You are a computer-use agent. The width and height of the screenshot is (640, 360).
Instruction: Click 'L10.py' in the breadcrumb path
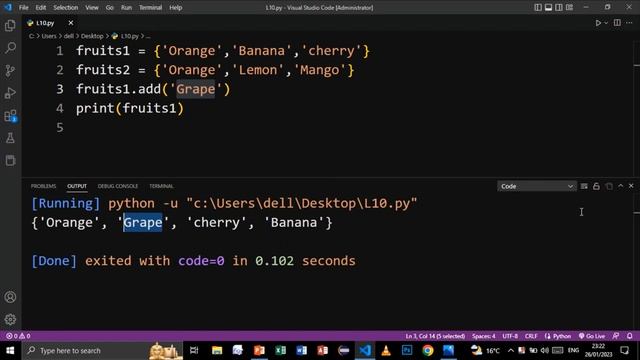pos(129,36)
